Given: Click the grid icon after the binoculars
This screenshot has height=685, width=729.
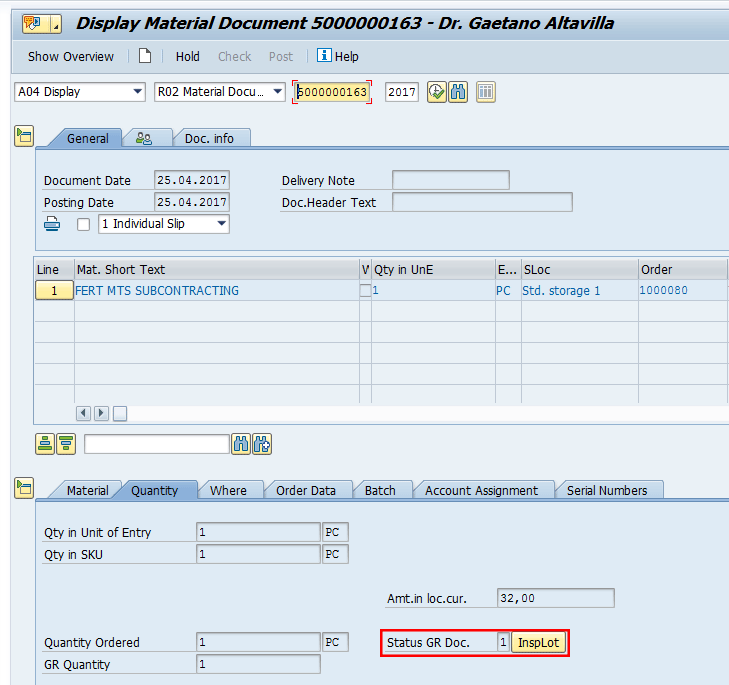Looking at the screenshot, I should pyautogui.click(x=486, y=92).
